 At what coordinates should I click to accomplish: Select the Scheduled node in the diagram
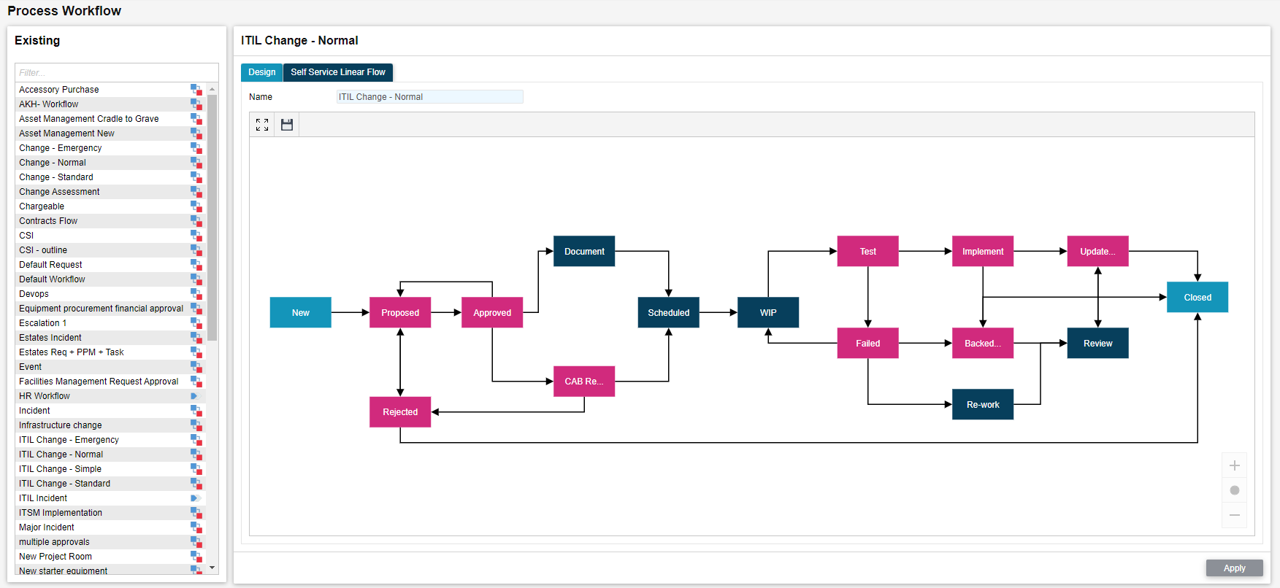pyautogui.click(x=668, y=313)
